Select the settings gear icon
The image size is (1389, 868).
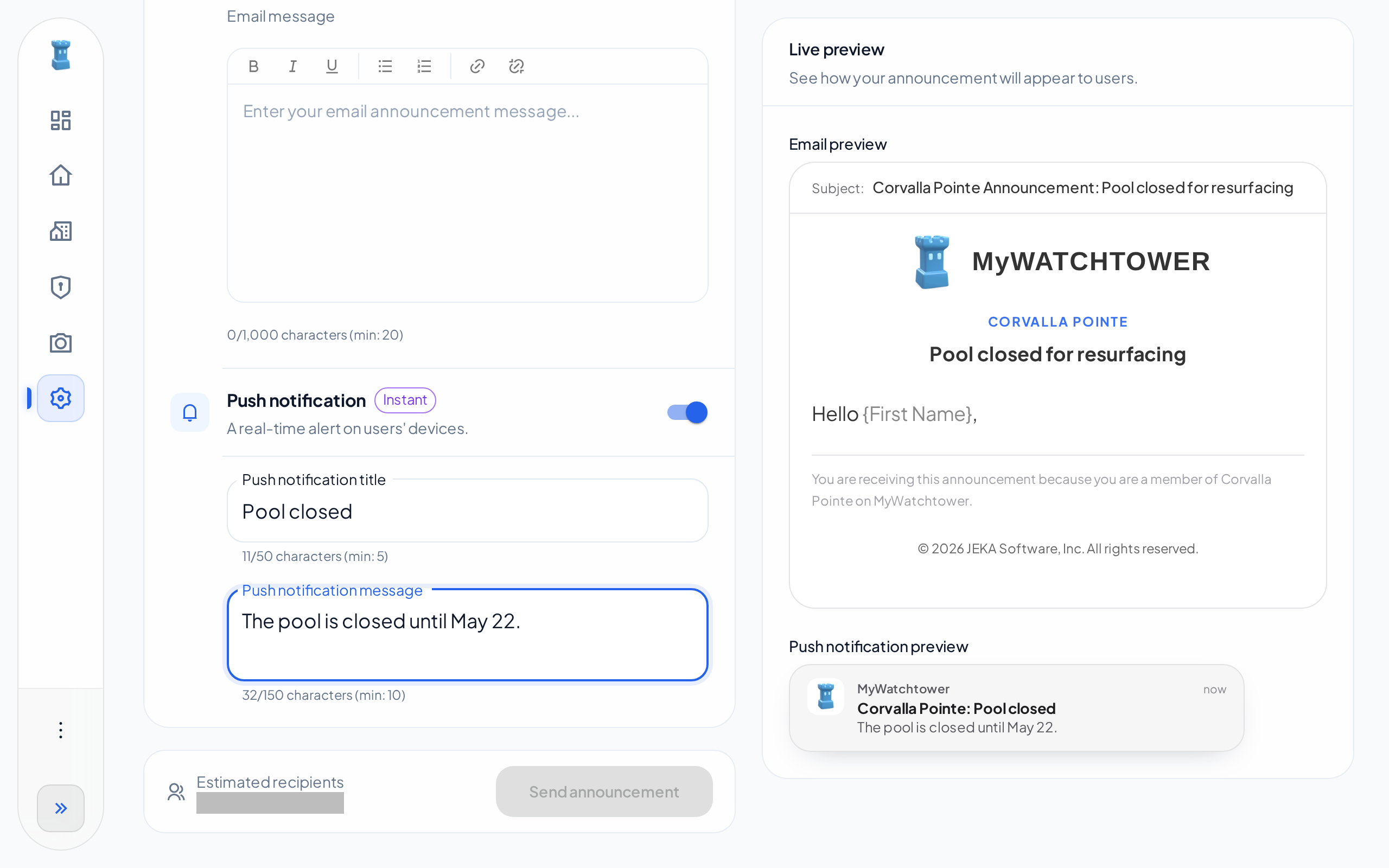pyautogui.click(x=60, y=398)
